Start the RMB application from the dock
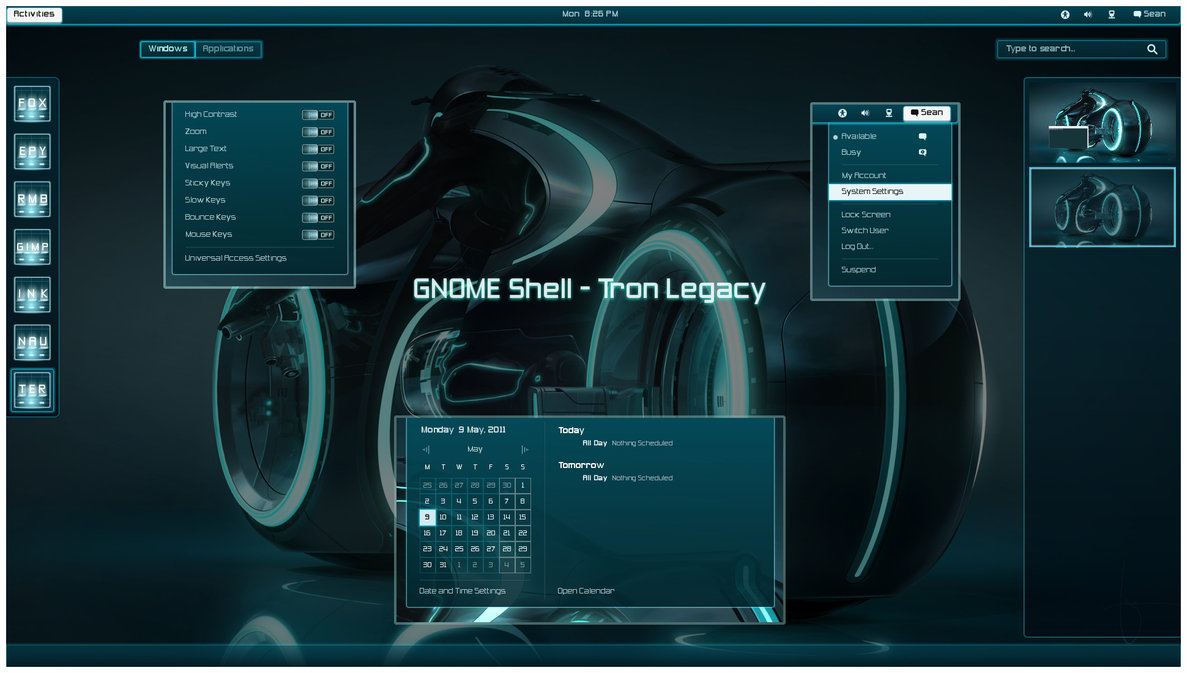Image resolution: width=1187 pixels, height=673 pixels. (33, 199)
